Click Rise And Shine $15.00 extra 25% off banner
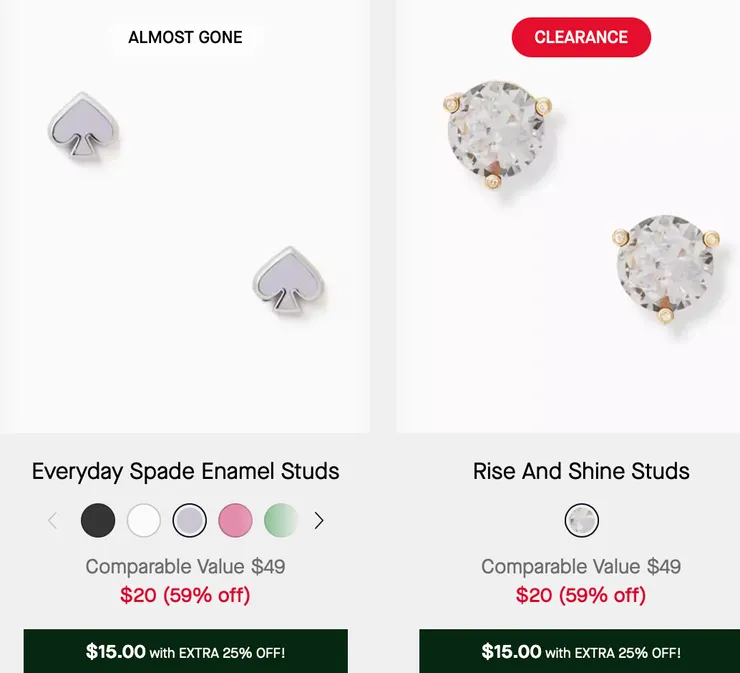This screenshot has height=673, width=740. pos(580,652)
